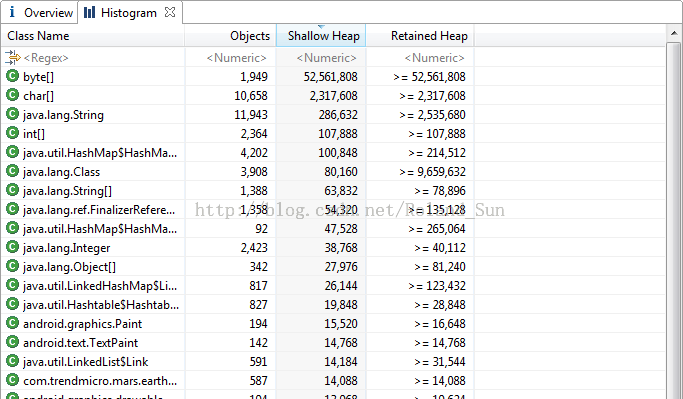Click the class icon for java.lang.String[]

(x=13, y=190)
